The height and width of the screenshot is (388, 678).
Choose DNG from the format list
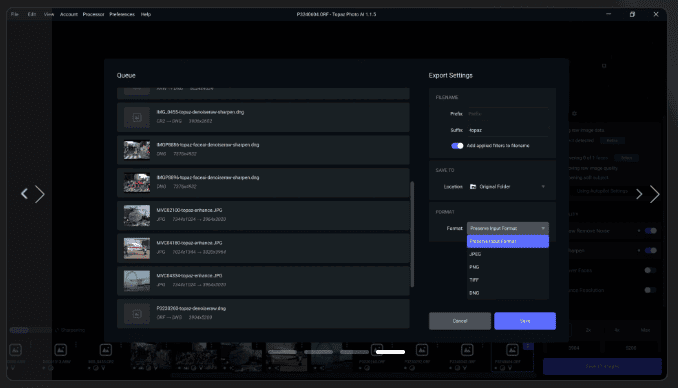508,293
